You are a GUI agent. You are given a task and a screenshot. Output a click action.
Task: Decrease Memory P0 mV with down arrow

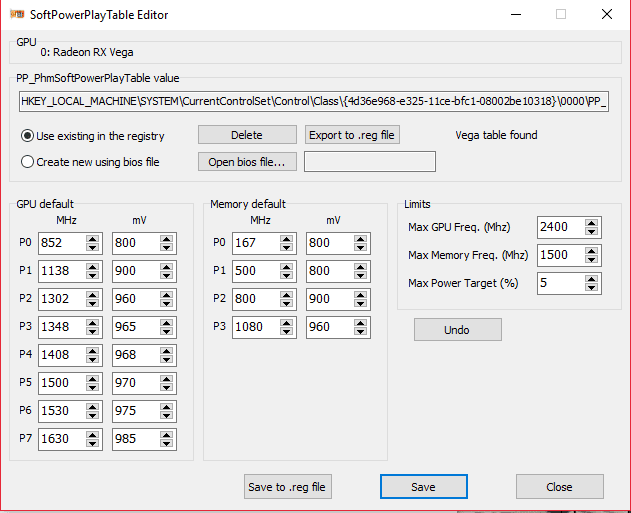click(x=360, y=247)
